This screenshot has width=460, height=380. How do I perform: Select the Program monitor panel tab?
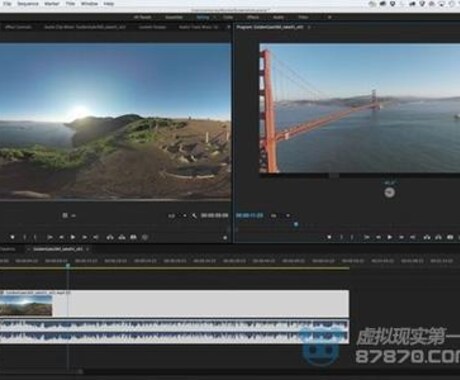coord(270,27)
